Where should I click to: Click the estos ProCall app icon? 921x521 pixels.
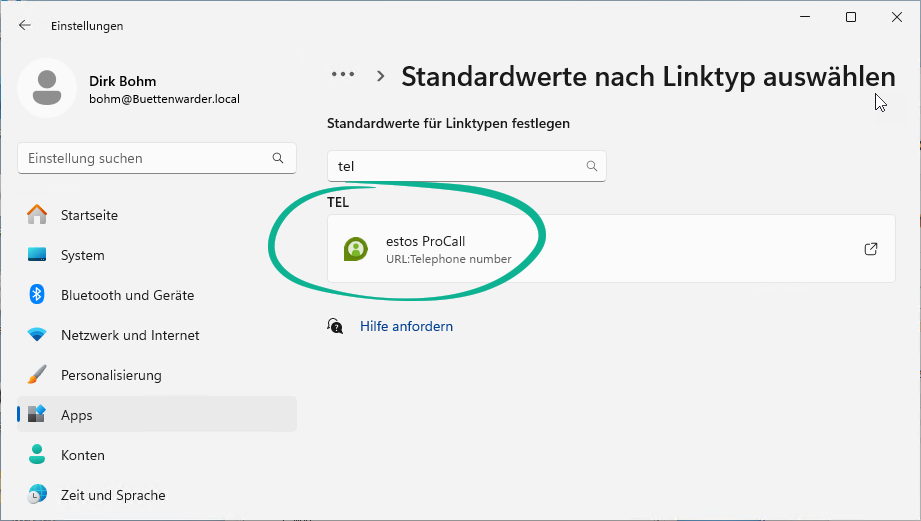click(x=355, y=249)
